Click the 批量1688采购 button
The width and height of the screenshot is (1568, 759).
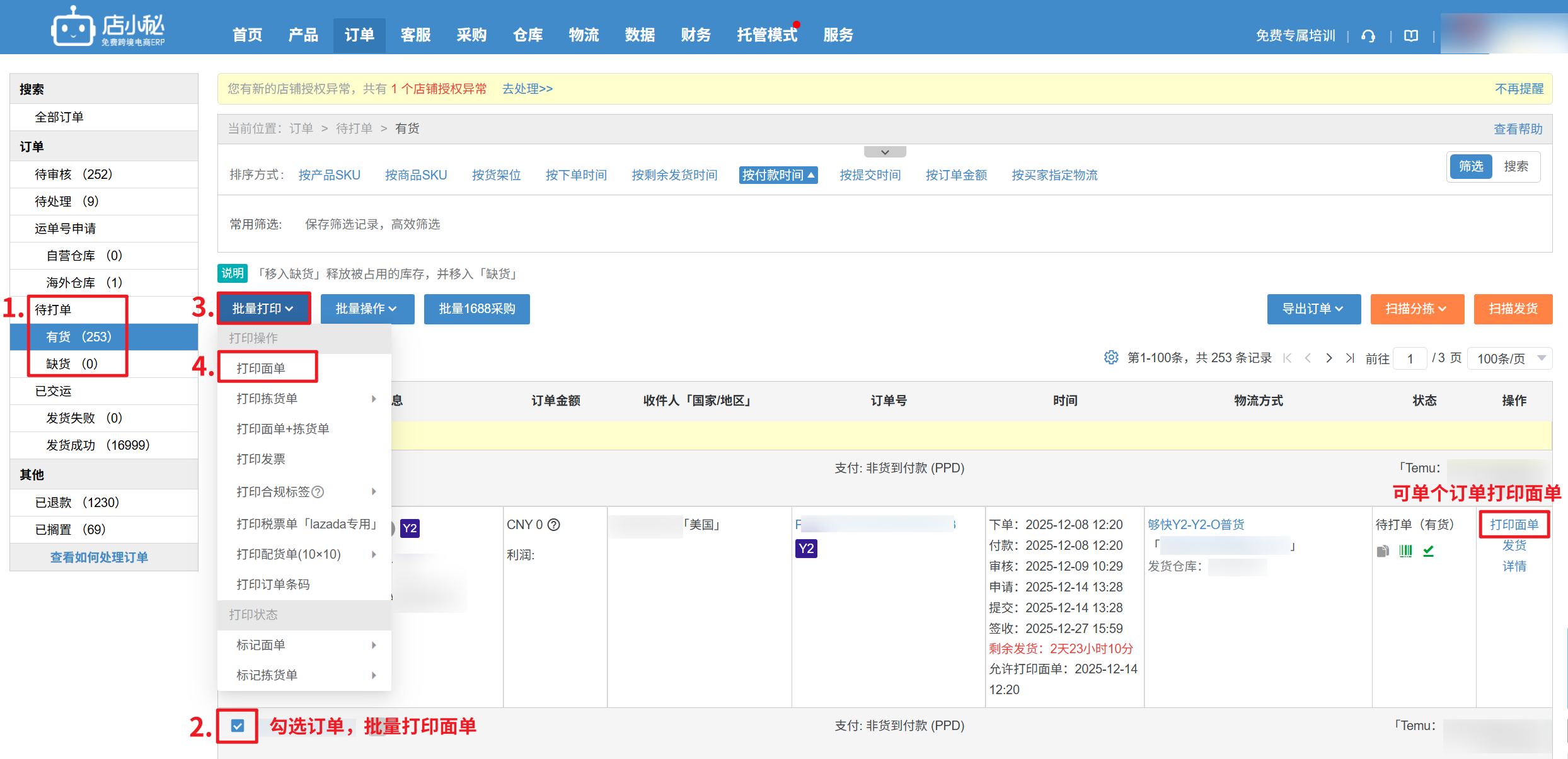click(x=476, y=309)
